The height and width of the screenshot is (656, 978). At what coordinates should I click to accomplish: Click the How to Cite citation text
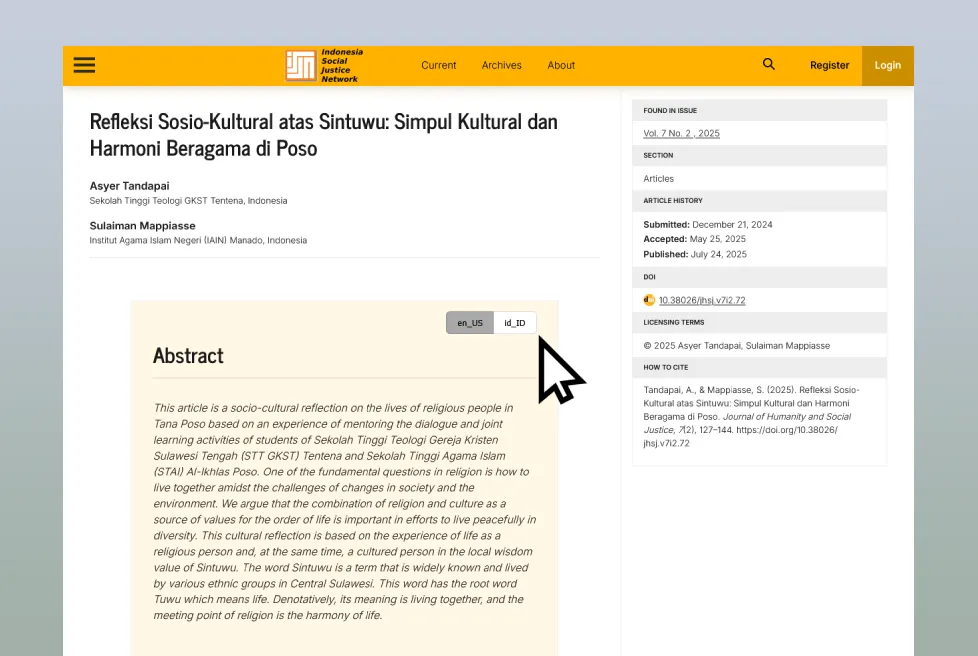point(751,417)
